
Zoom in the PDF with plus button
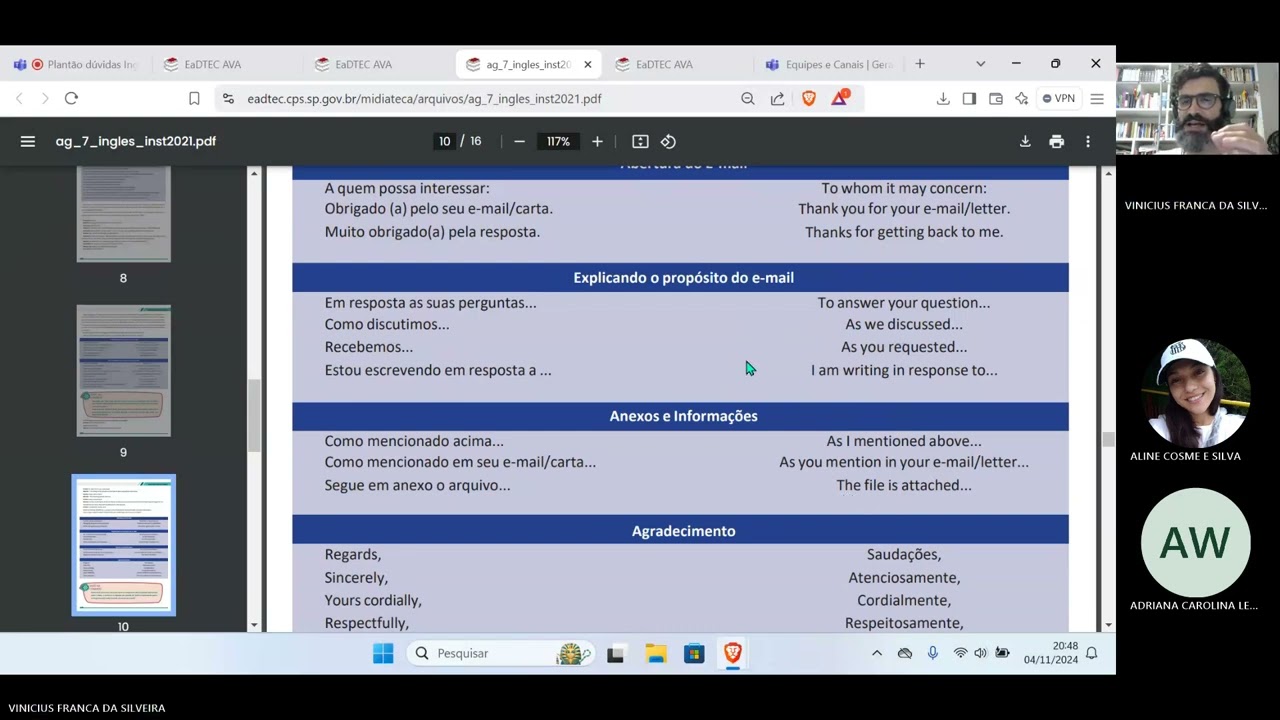[597, 141]
